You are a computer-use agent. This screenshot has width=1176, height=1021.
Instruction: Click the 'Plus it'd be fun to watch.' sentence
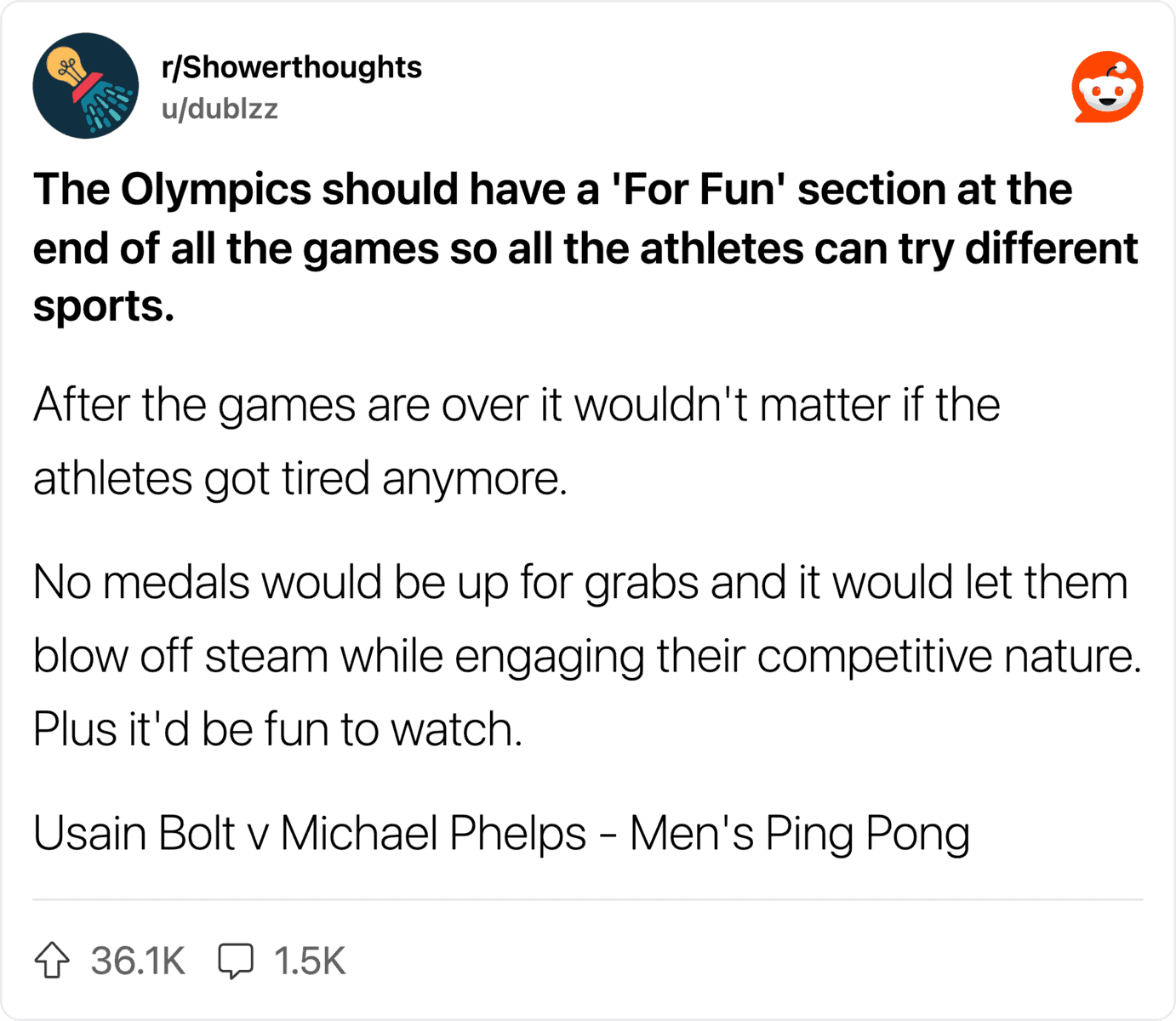[x=277, y=730]
